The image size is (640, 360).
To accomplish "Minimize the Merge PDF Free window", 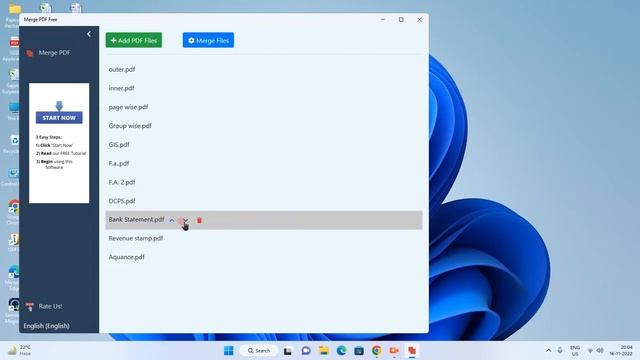I will tap(383, 20).
